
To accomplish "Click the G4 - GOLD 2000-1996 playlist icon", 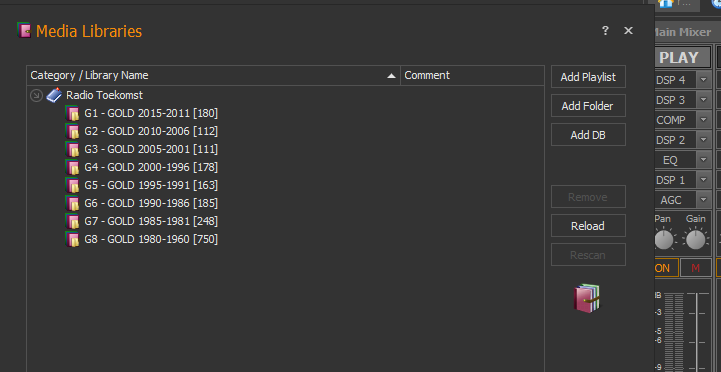I will [73, 167].
